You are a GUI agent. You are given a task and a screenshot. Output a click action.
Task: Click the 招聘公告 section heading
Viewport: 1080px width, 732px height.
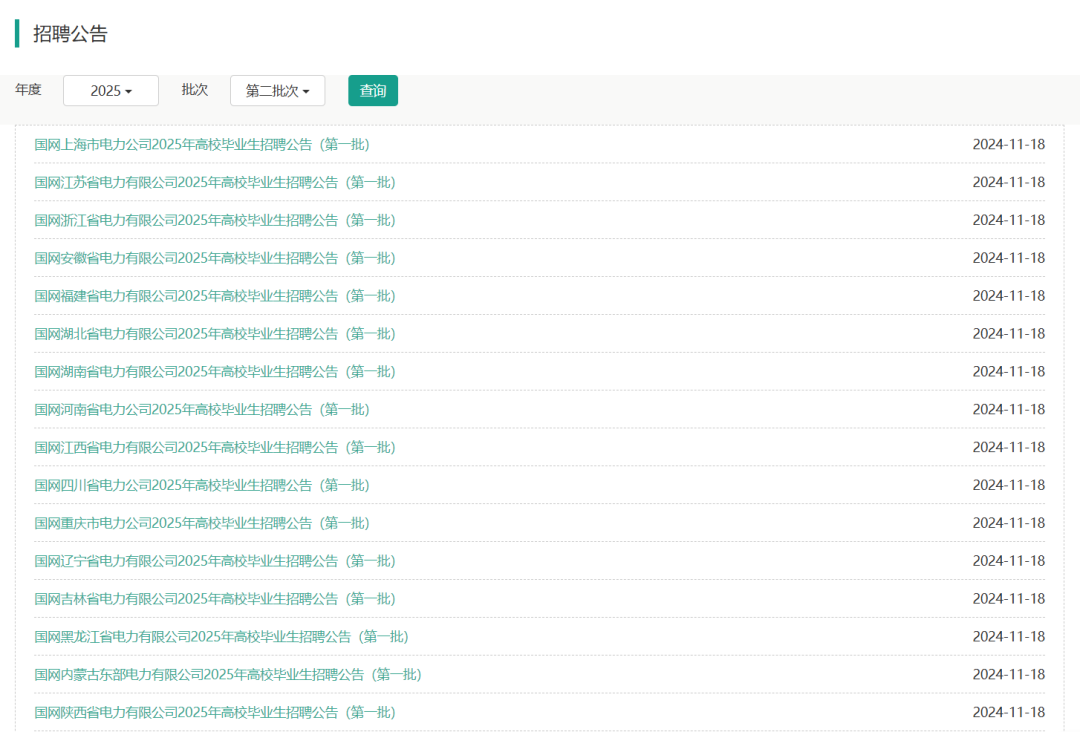[70, 34]
